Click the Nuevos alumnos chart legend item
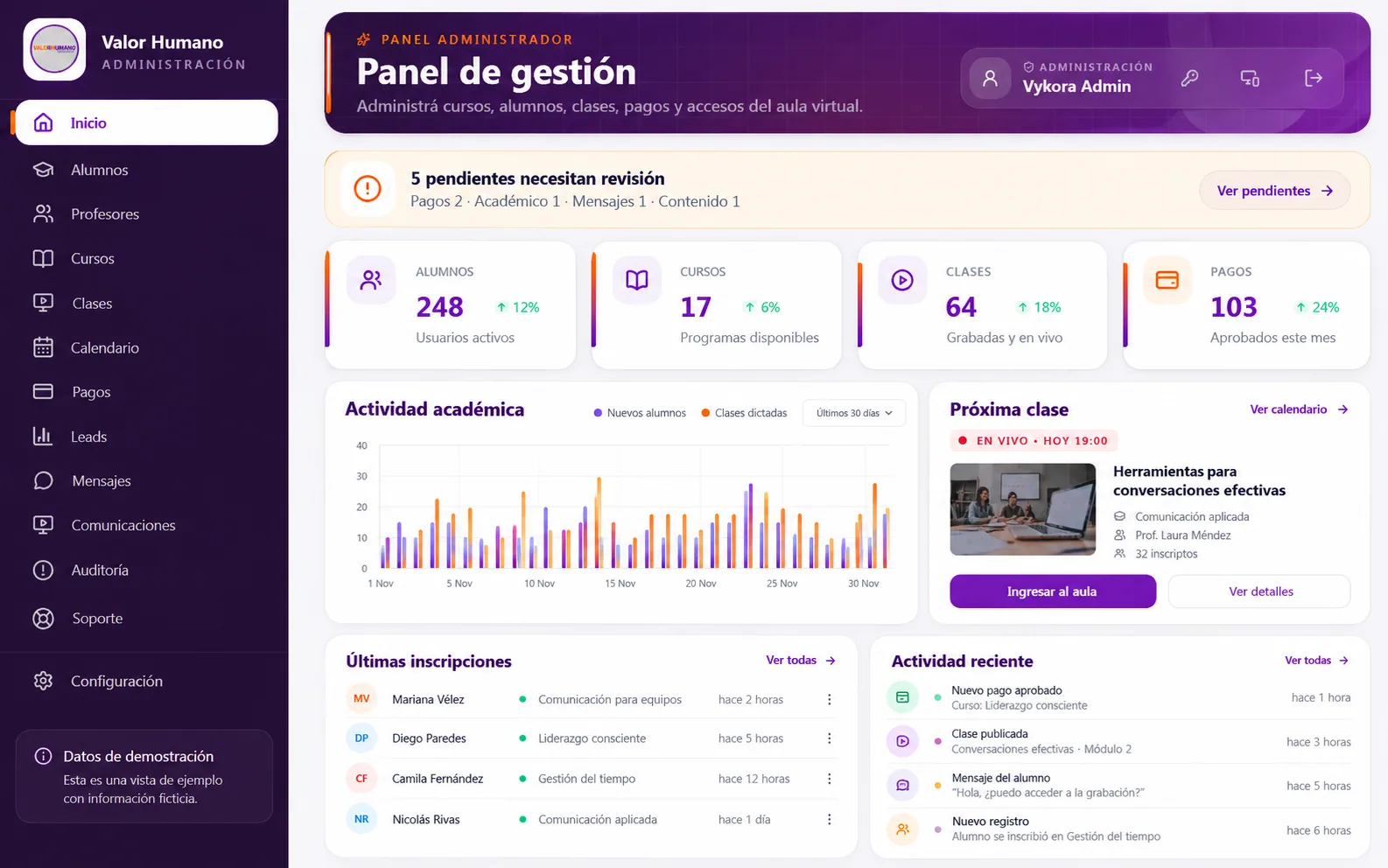Screen dimensions: 1388x868 (640, 413)
